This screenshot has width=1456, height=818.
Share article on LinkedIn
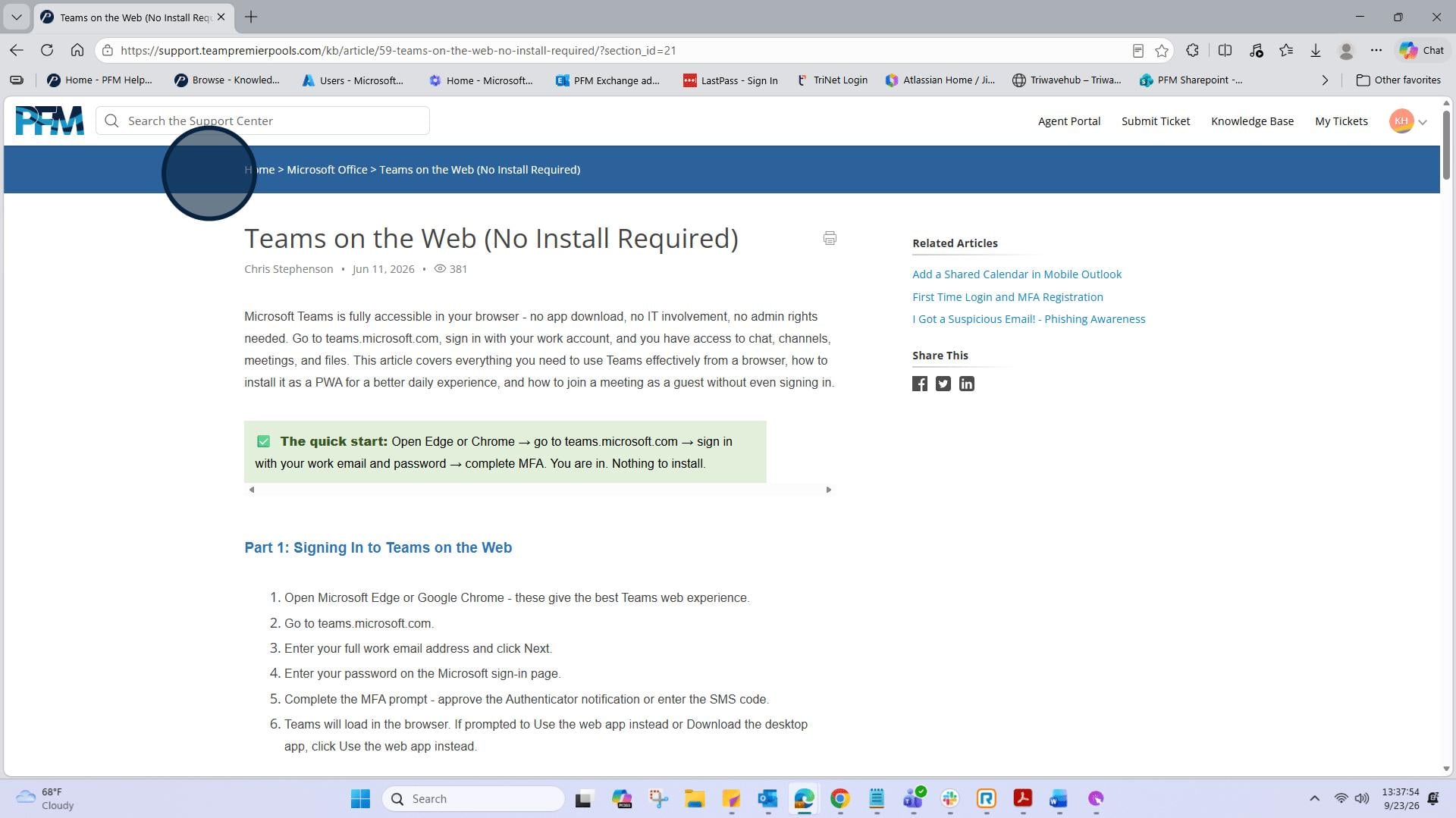coord(967,384)
